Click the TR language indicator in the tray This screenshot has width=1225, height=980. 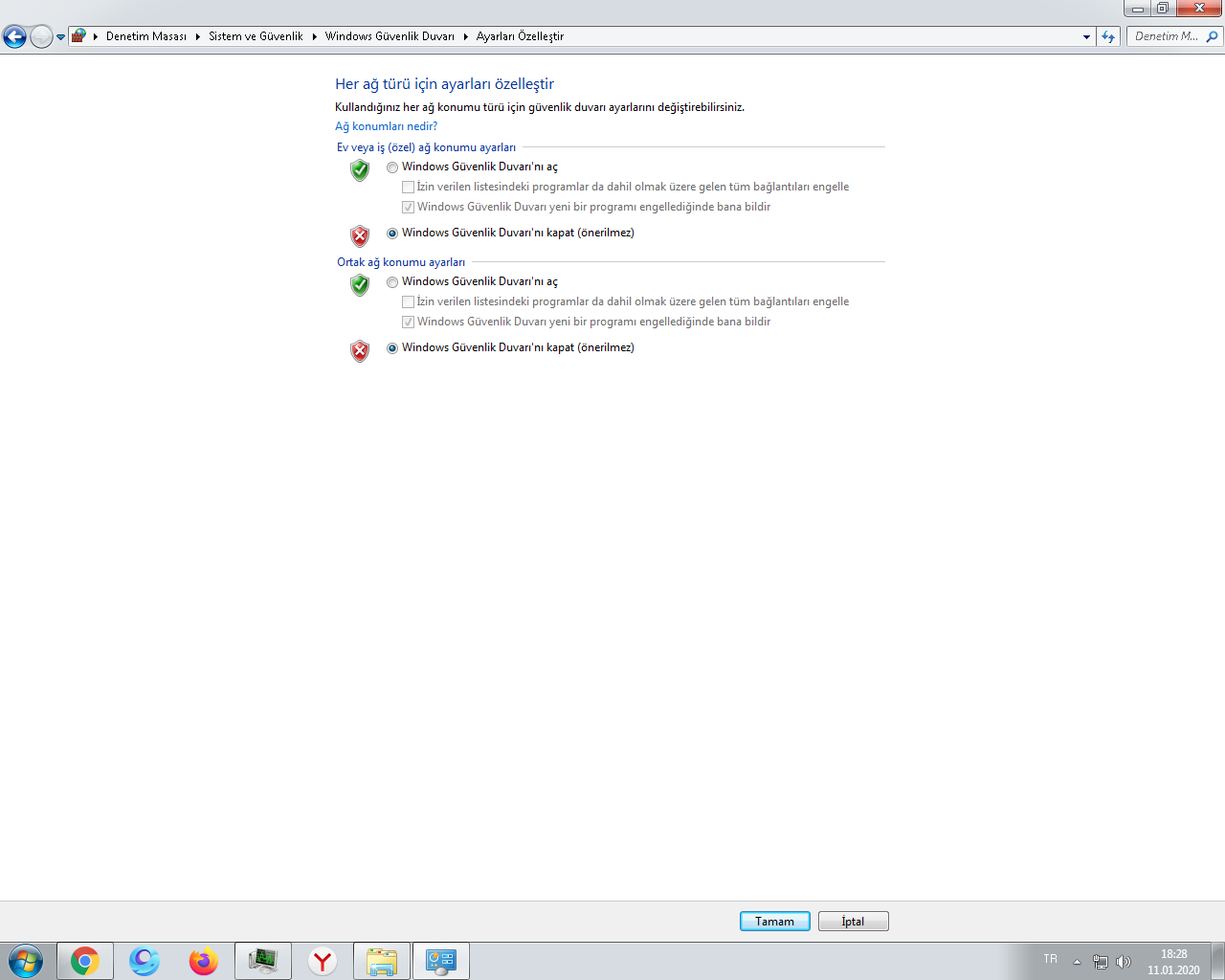point(1051,959)
